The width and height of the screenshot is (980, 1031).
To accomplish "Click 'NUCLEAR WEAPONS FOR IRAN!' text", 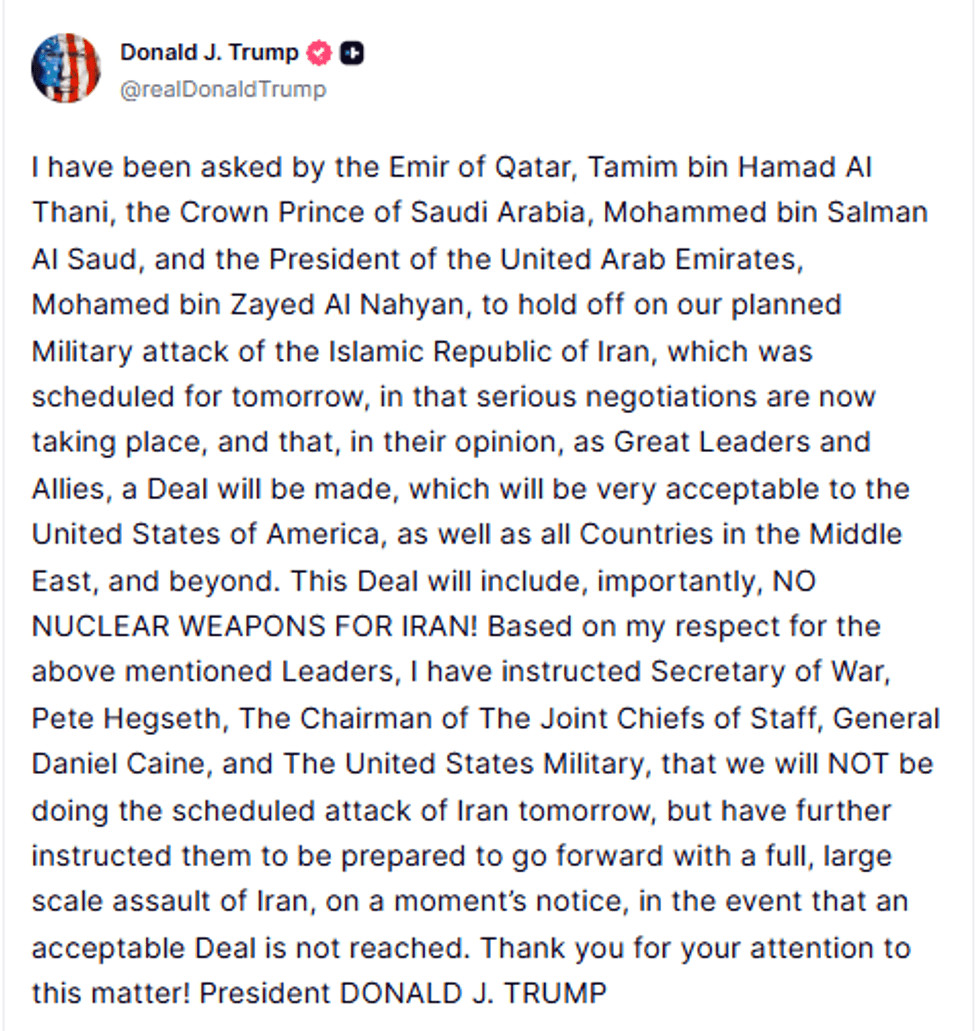I will click(x=254, y=626).
